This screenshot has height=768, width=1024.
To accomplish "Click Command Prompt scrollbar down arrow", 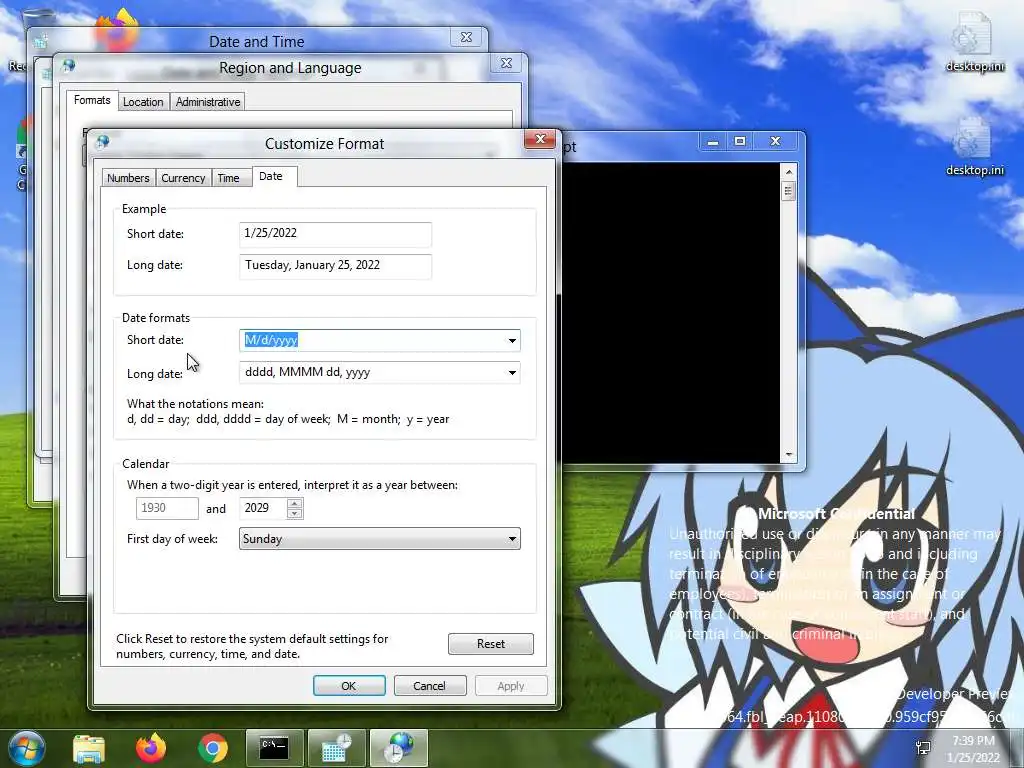I will point(788,455).
